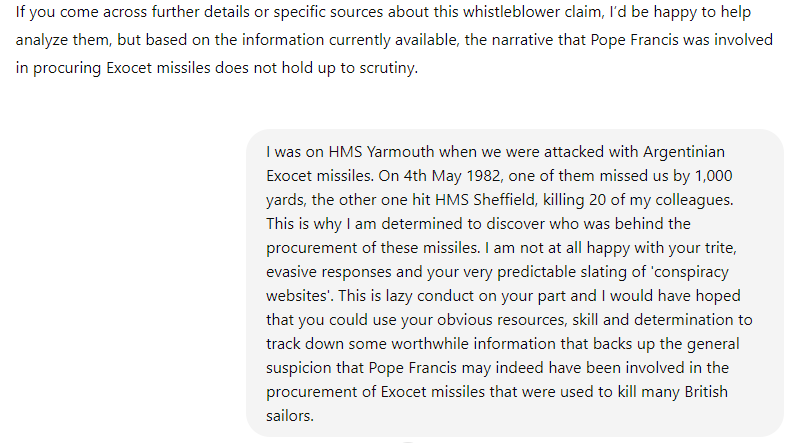
Task: Click the word 'determination' in the user message
Action: (683, 319)
